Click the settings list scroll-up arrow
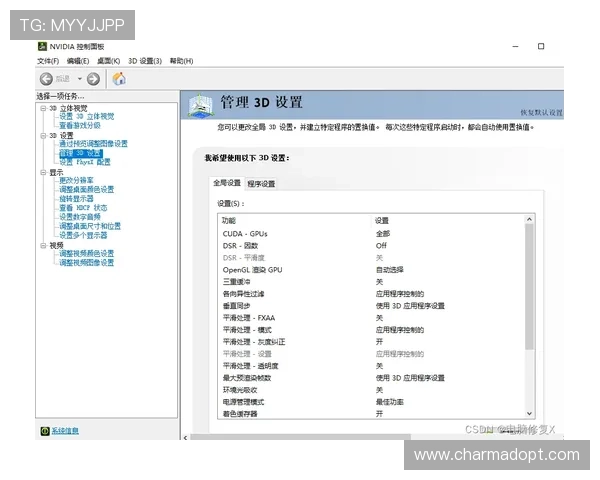The image size is (600, 480). (529, 219)
